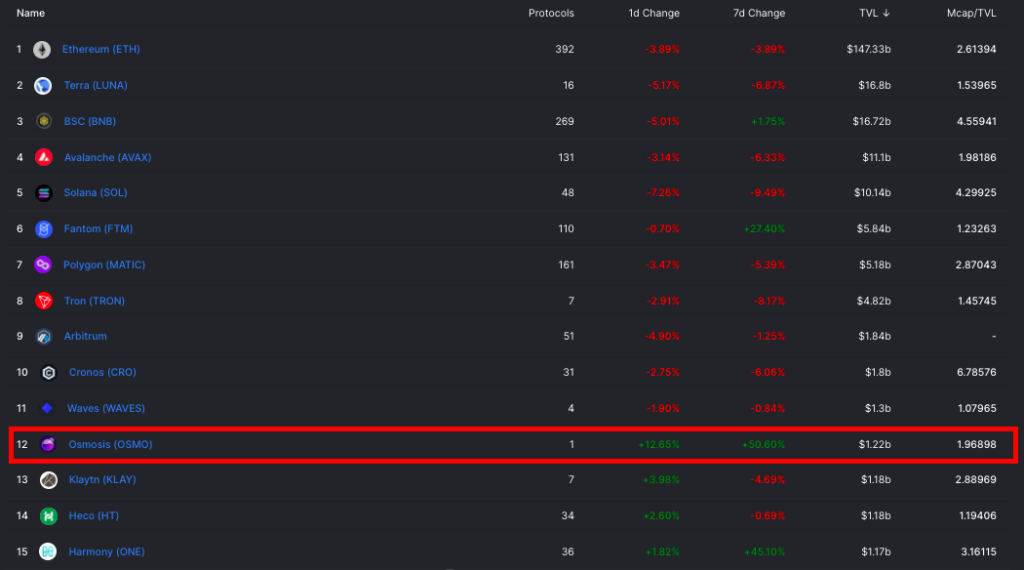Select Fantom 7d change +27.40%

[x=764, y=229]
